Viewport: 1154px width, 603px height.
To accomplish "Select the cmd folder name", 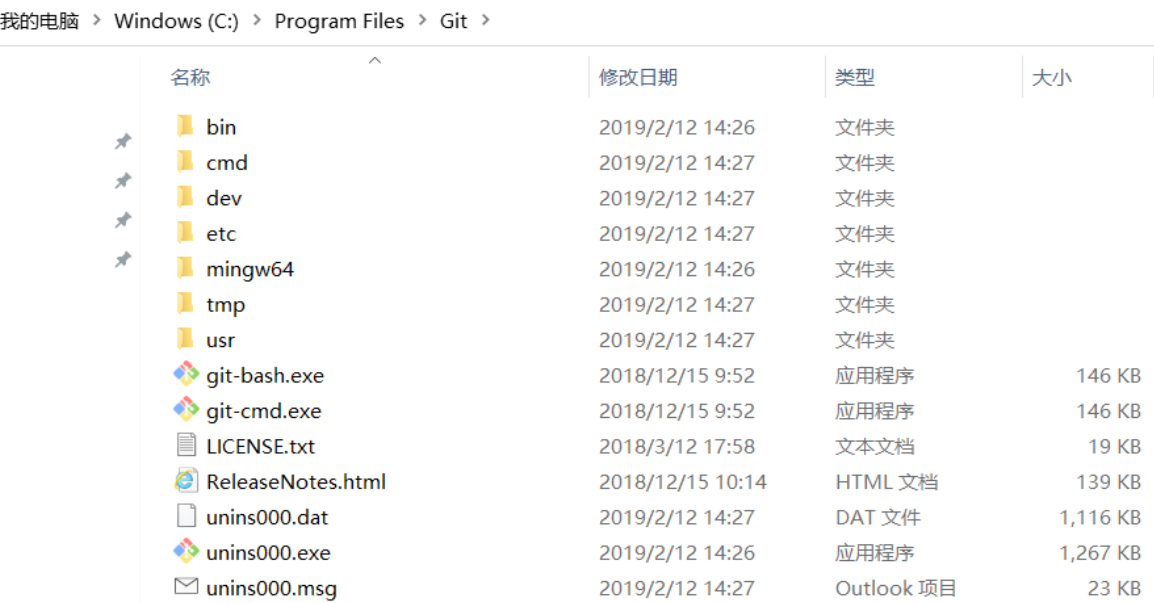I will (x=227, y=163).
